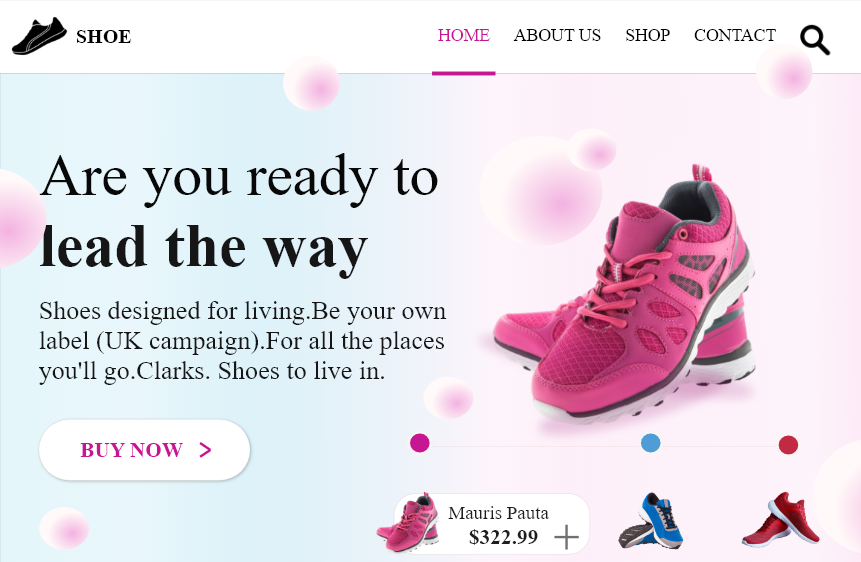The height and width of the screenshot is (562, 861).
Task: Click the plus icon on the Mauris Pauta card
Action: 567,537
